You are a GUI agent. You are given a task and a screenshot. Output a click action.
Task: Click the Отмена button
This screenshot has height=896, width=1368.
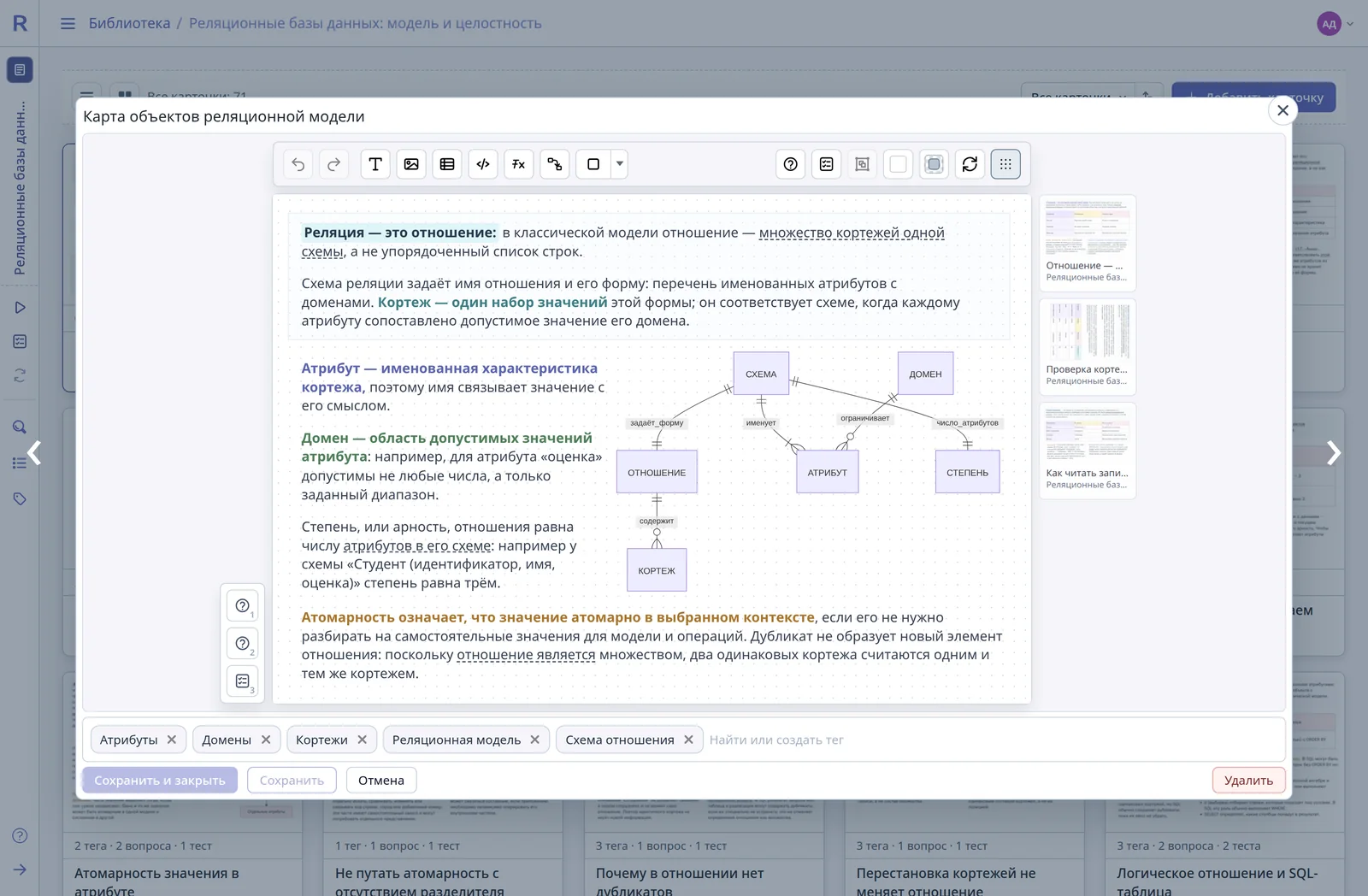(x=381, y=781)
